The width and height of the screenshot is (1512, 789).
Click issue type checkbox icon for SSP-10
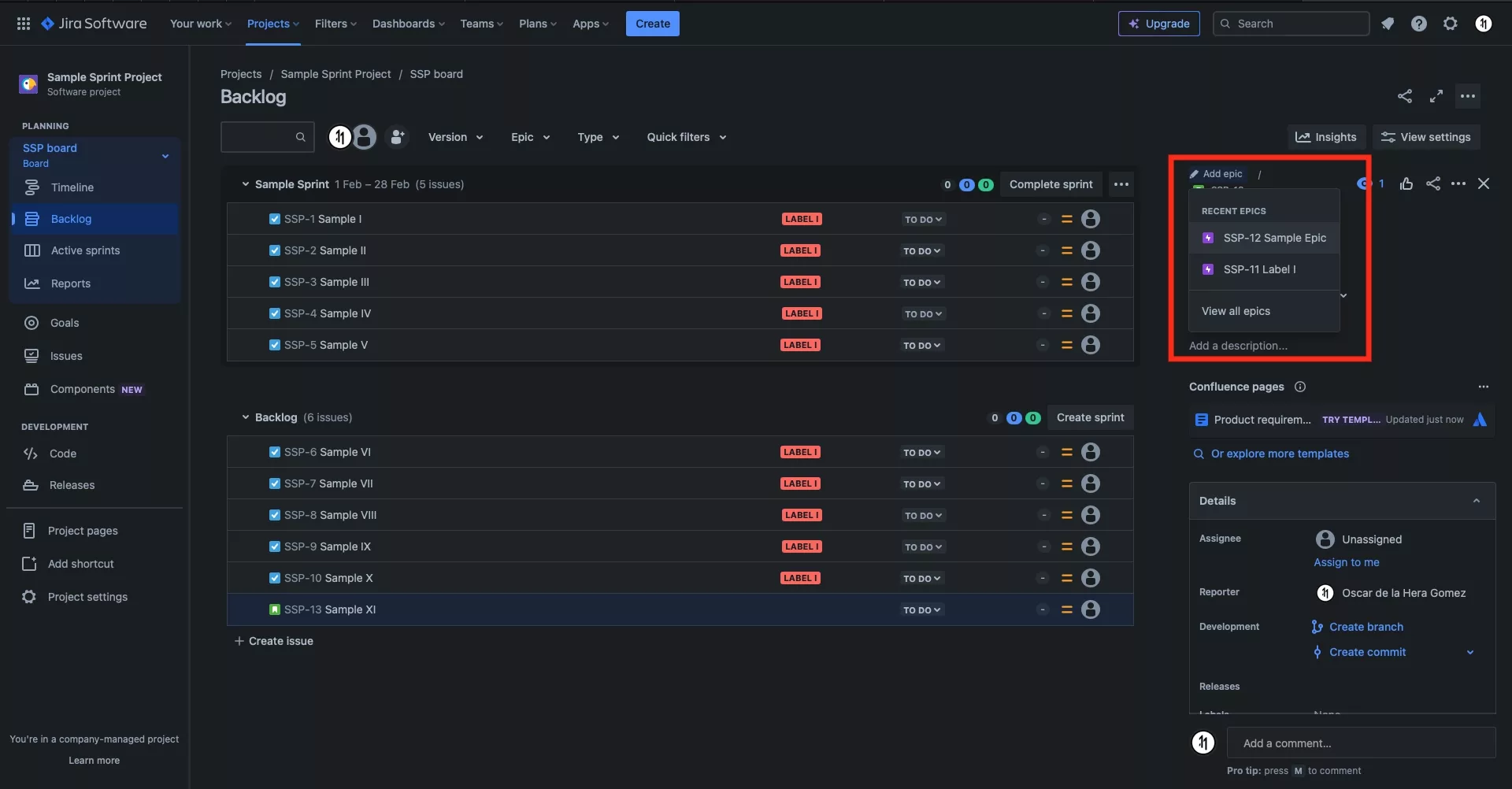coord(275,578)
